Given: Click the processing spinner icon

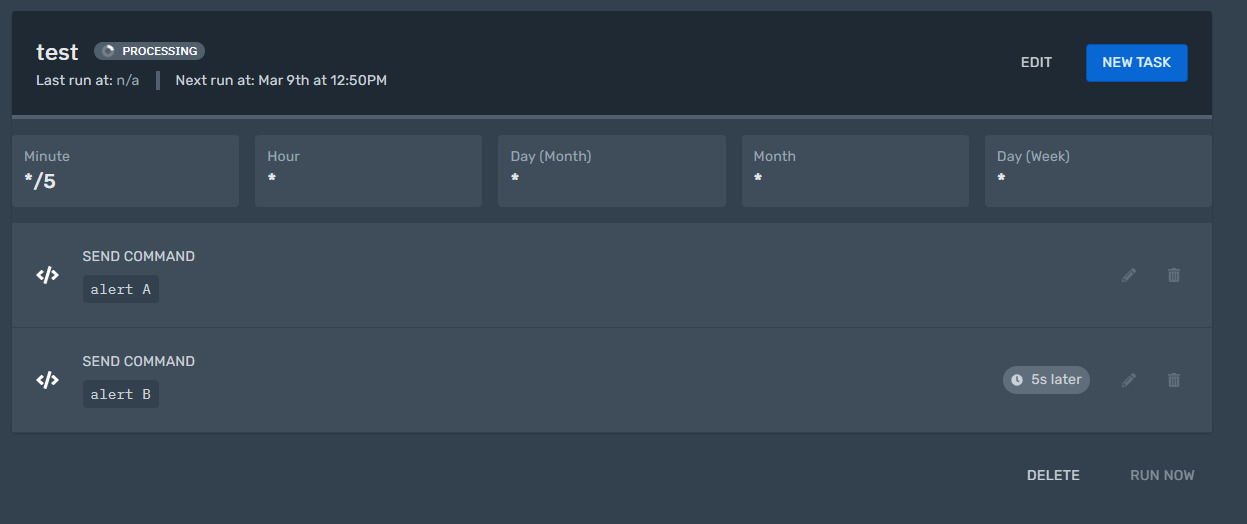Looking at the screenshot, I should pyautogui.click(x=109, y=51).
